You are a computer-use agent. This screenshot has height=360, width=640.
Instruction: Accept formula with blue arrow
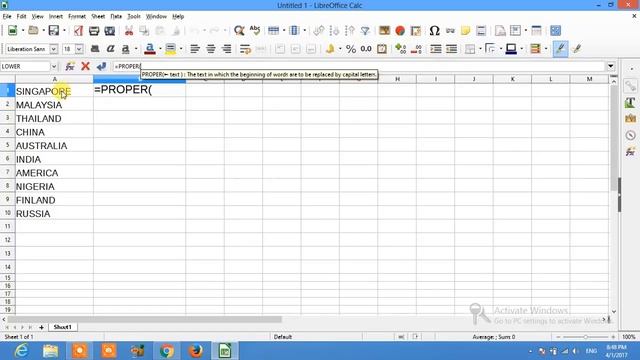(x=101, y=66)
